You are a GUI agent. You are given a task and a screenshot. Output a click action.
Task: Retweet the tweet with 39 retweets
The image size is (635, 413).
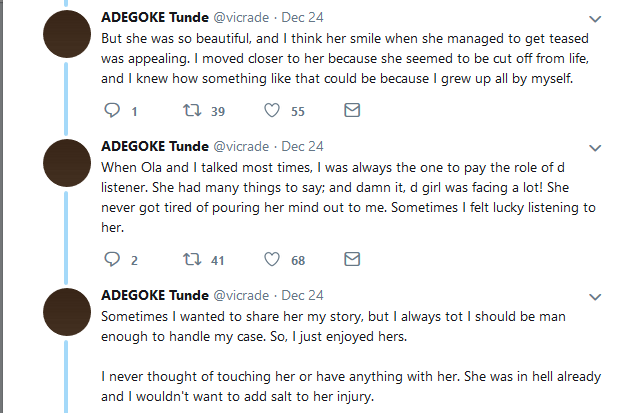tap(192, 110)
